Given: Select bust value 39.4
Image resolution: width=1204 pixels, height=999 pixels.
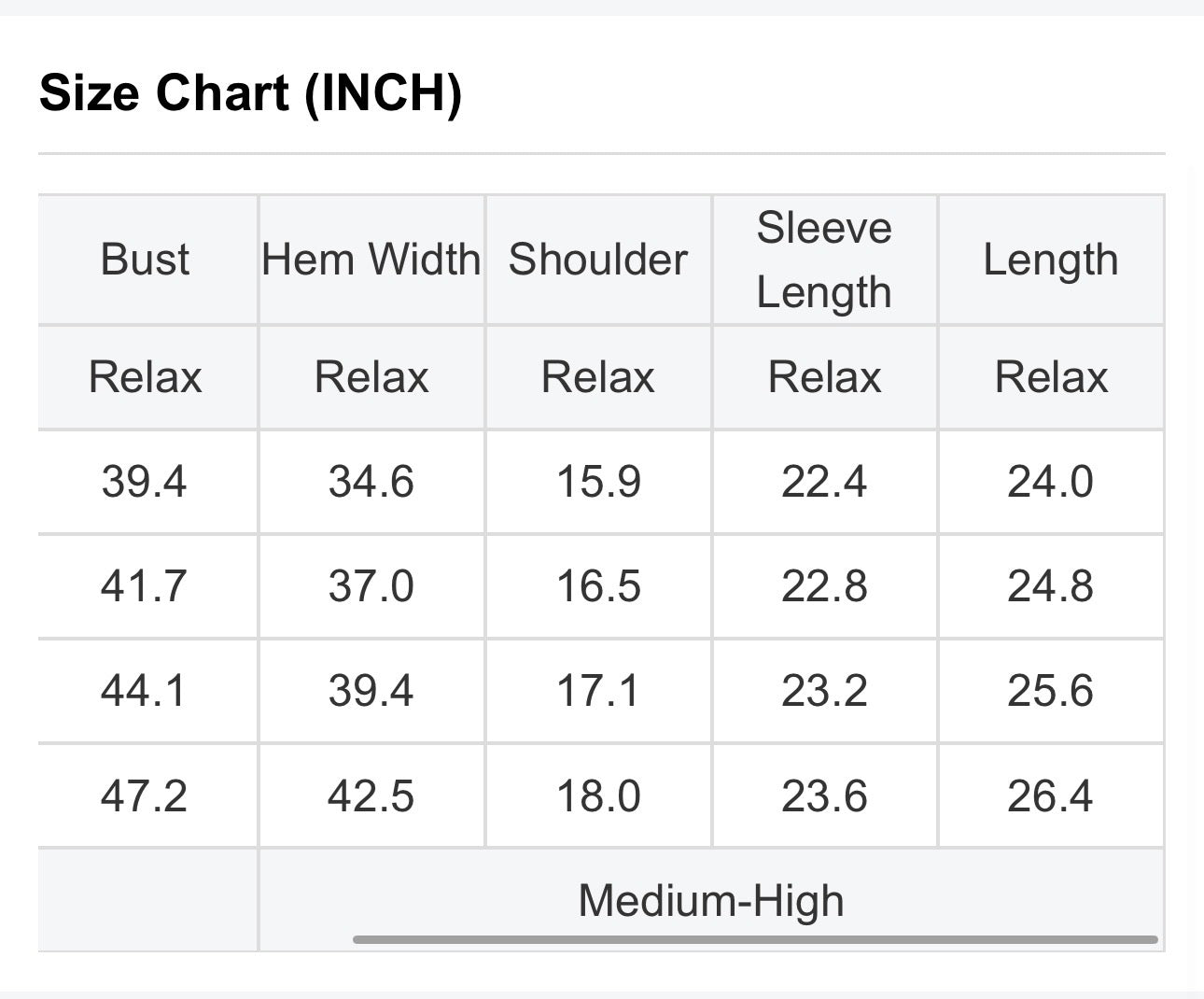Looking at the screenshot, I should coord(144,482).
